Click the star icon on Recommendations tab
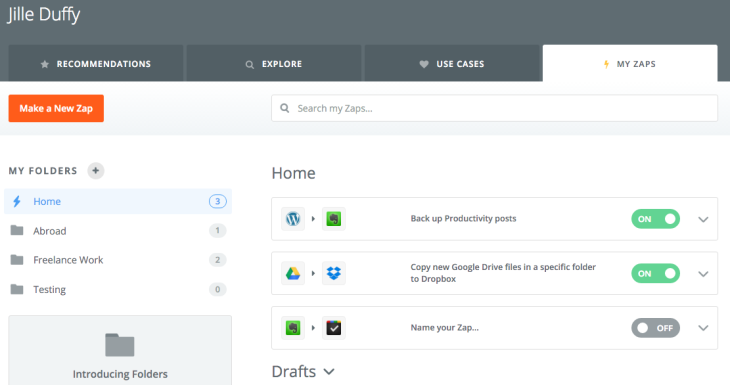The width and height of the screenshot is (730, 385). (x=45, y=64)
